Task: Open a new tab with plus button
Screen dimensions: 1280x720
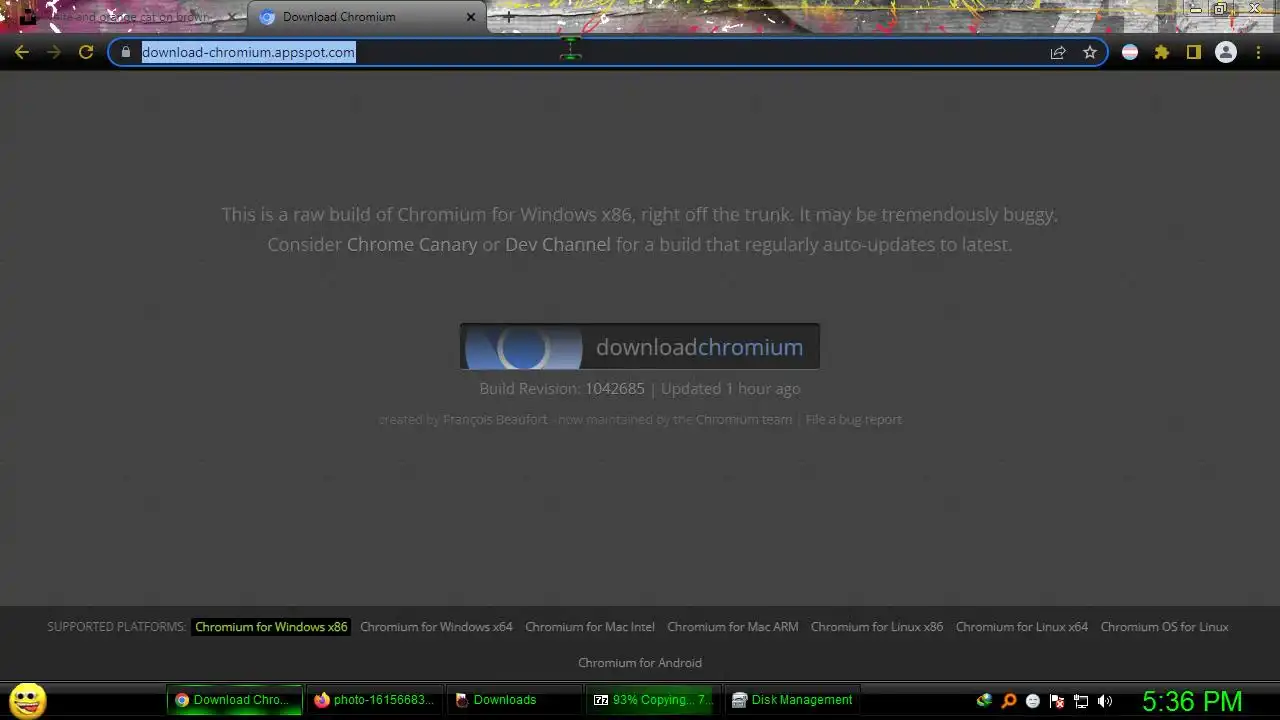Action: (x=508, y=17)
